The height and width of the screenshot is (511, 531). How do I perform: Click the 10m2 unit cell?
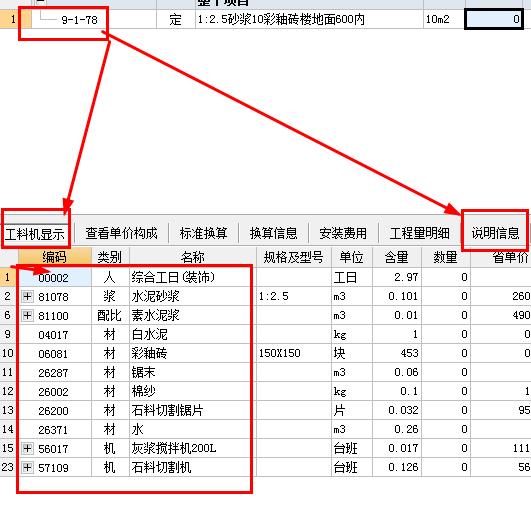click(x=444, y=19)
